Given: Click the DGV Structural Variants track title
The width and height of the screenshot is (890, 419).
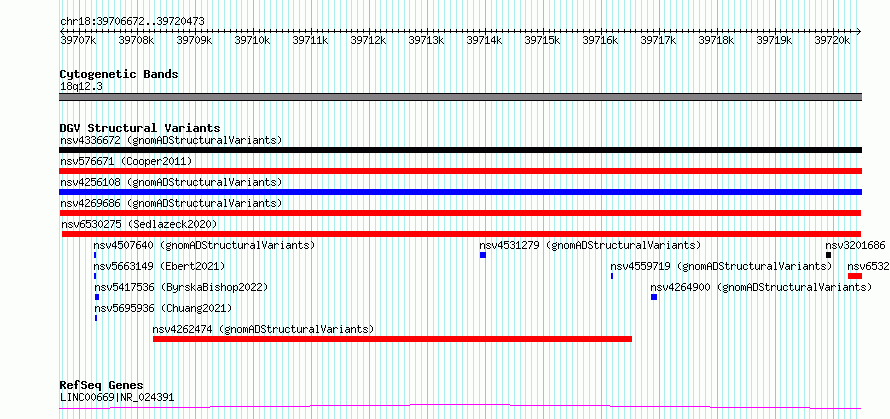Looking at the screenshot, I should pyautogui.click(x=140, y=128).
